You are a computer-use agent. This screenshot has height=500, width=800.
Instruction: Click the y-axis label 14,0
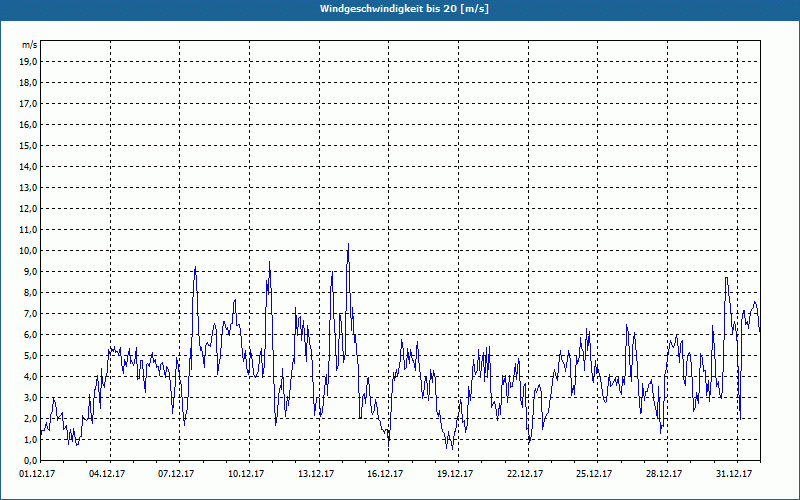[x=28, y=166]
